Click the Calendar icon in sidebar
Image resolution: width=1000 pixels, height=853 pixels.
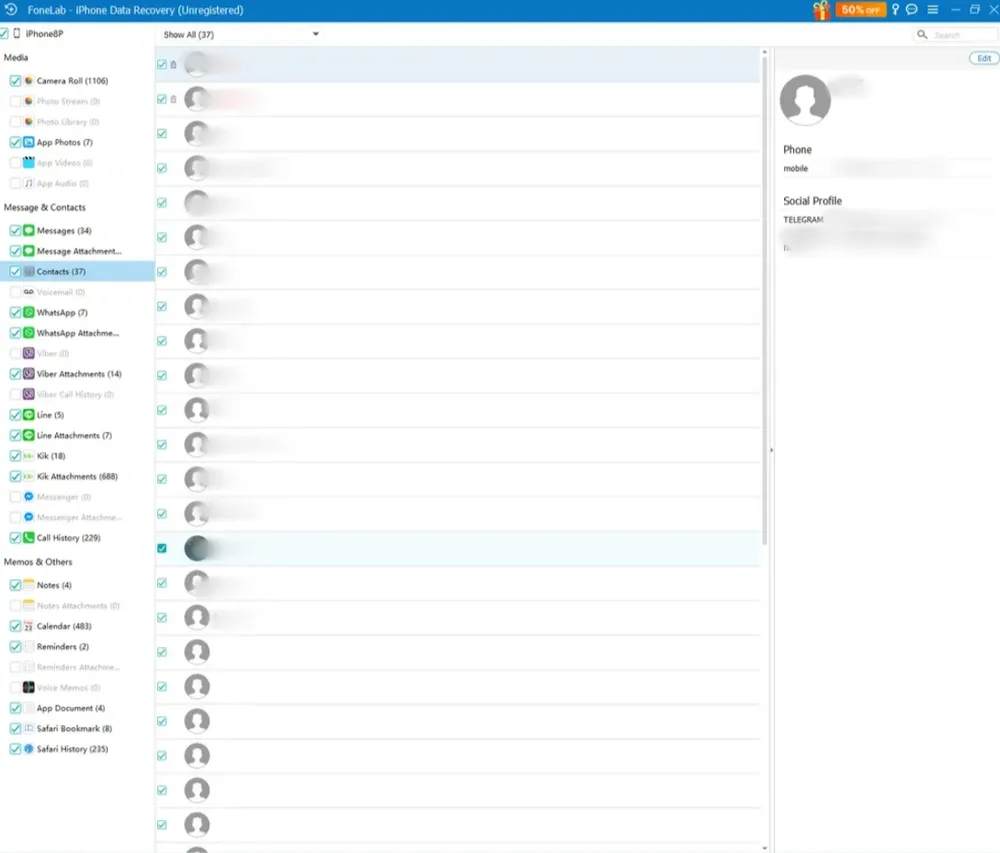(29, 626)
